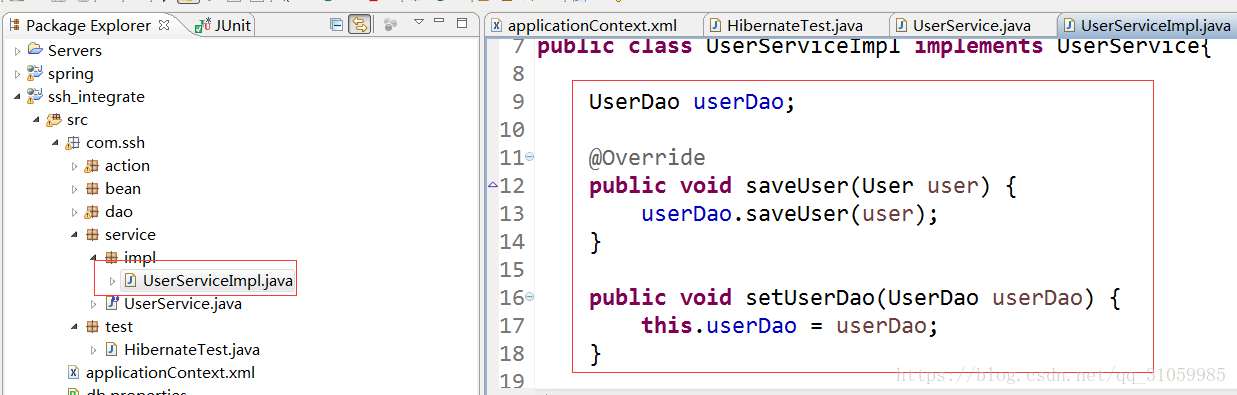Click 'this.userDao = userDao;' on line 17
This screenshot has width=1237, height=395.
tap(790, 326)
